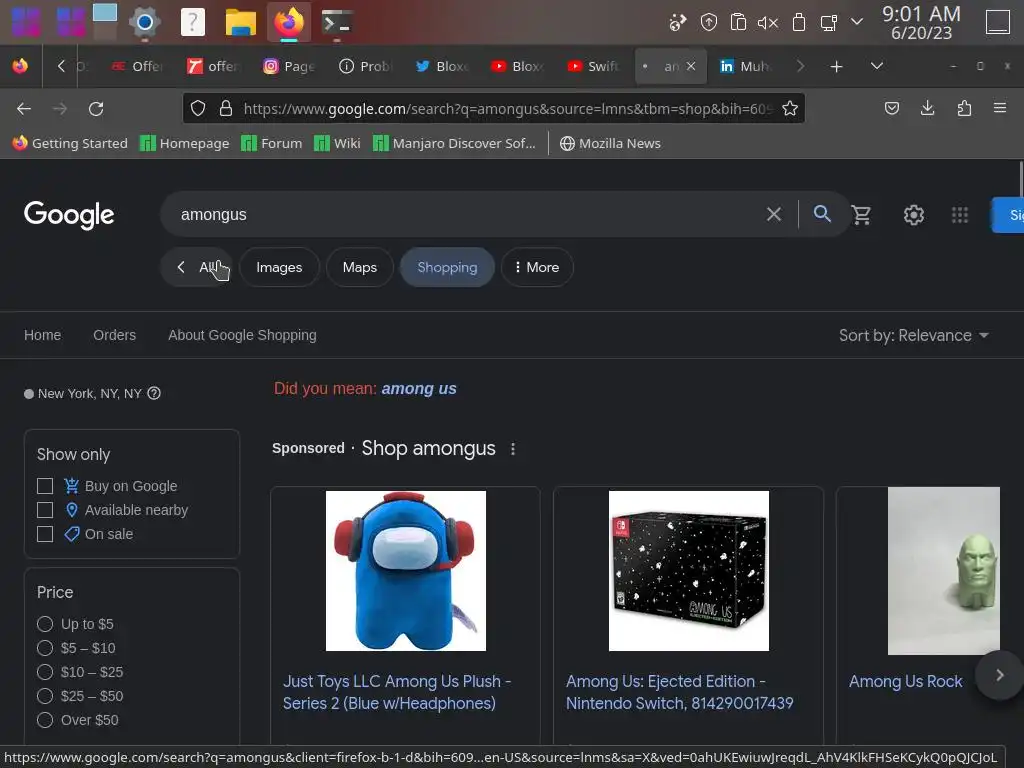This screenshot has width=1024, height=768.
Task: Select the $10 – $25 price option
Action: click(x=45, y=672)
